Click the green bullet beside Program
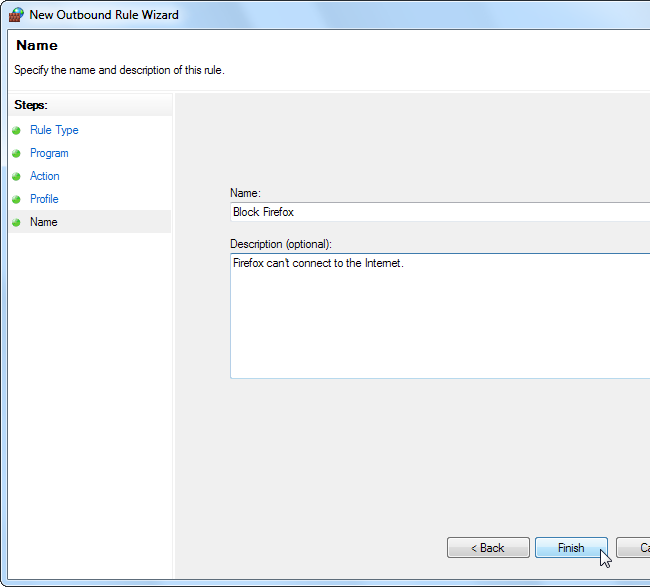Screen dimensions: 650x587 coord(16,153)
